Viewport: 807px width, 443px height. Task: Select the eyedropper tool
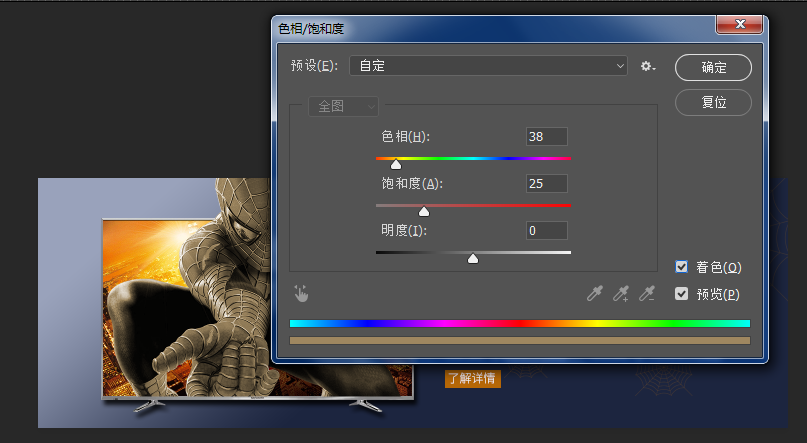pos(595,294)
